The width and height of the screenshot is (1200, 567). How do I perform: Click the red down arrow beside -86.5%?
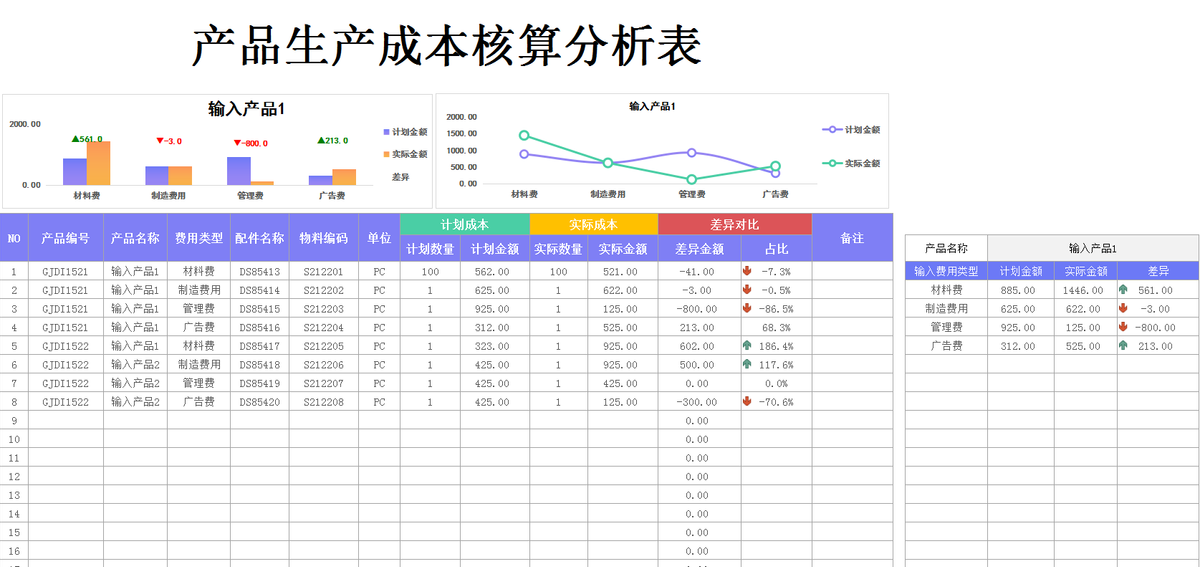[747, 308]
